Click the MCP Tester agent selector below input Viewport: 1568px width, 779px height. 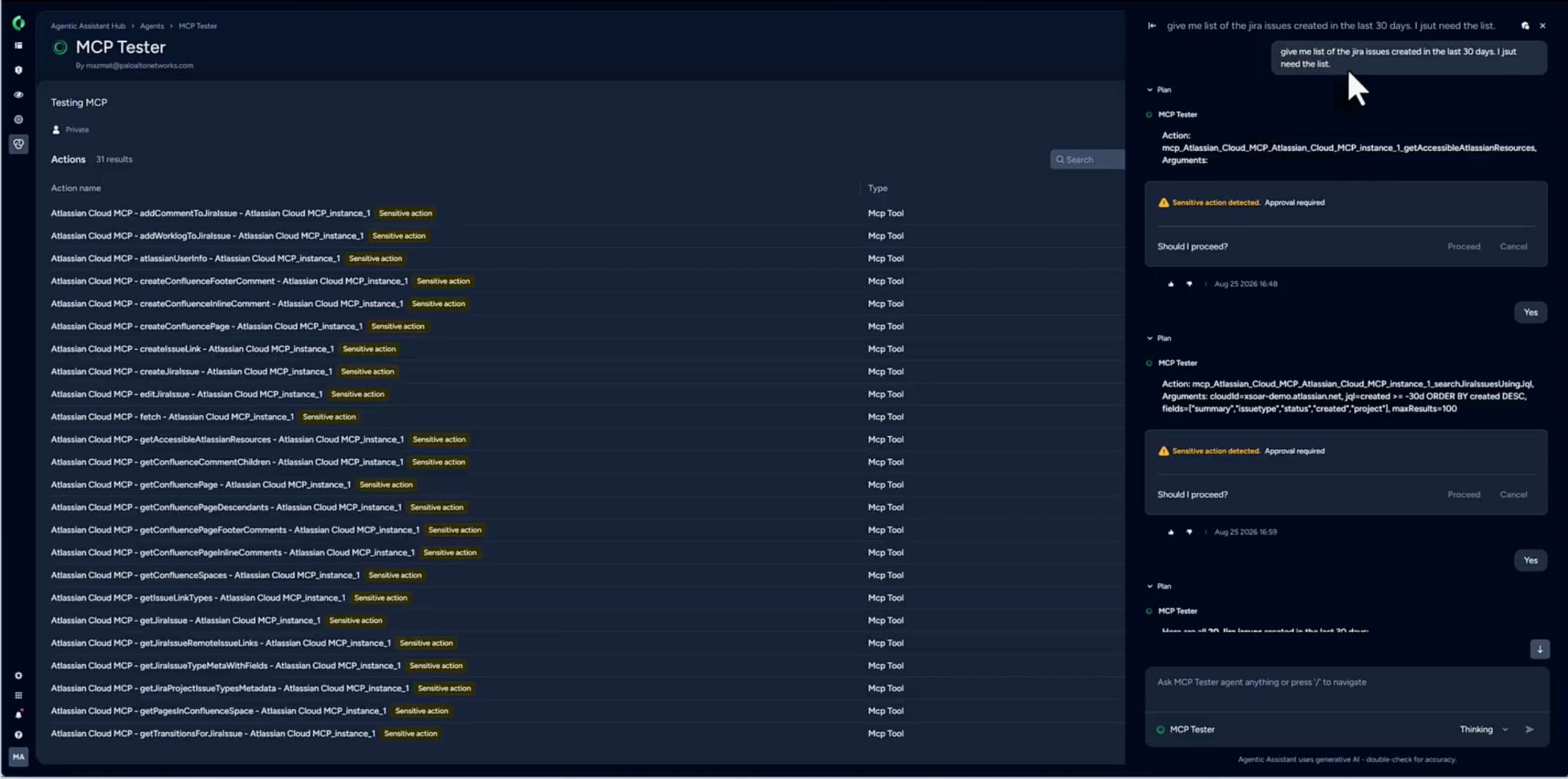(x=1185, y=729)
